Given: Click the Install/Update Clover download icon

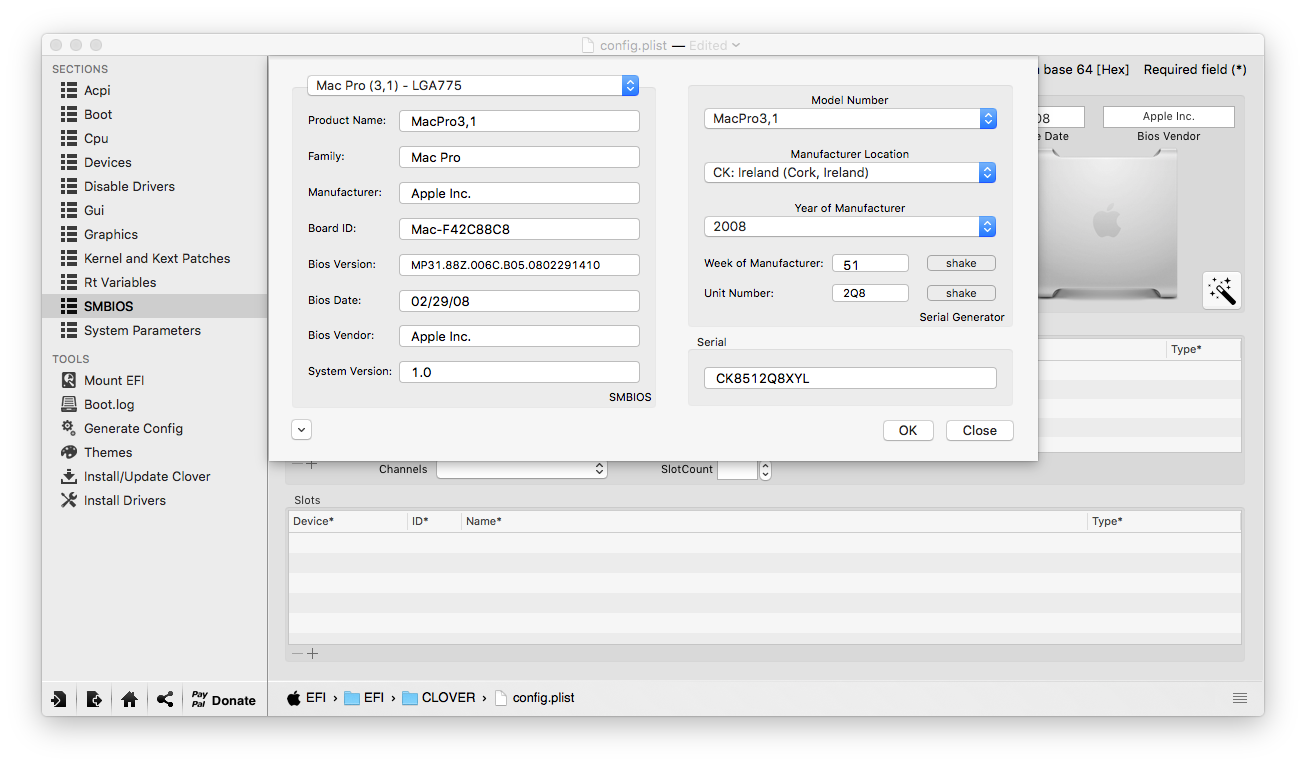Looking at the screenshot, I should click(69, 476).
